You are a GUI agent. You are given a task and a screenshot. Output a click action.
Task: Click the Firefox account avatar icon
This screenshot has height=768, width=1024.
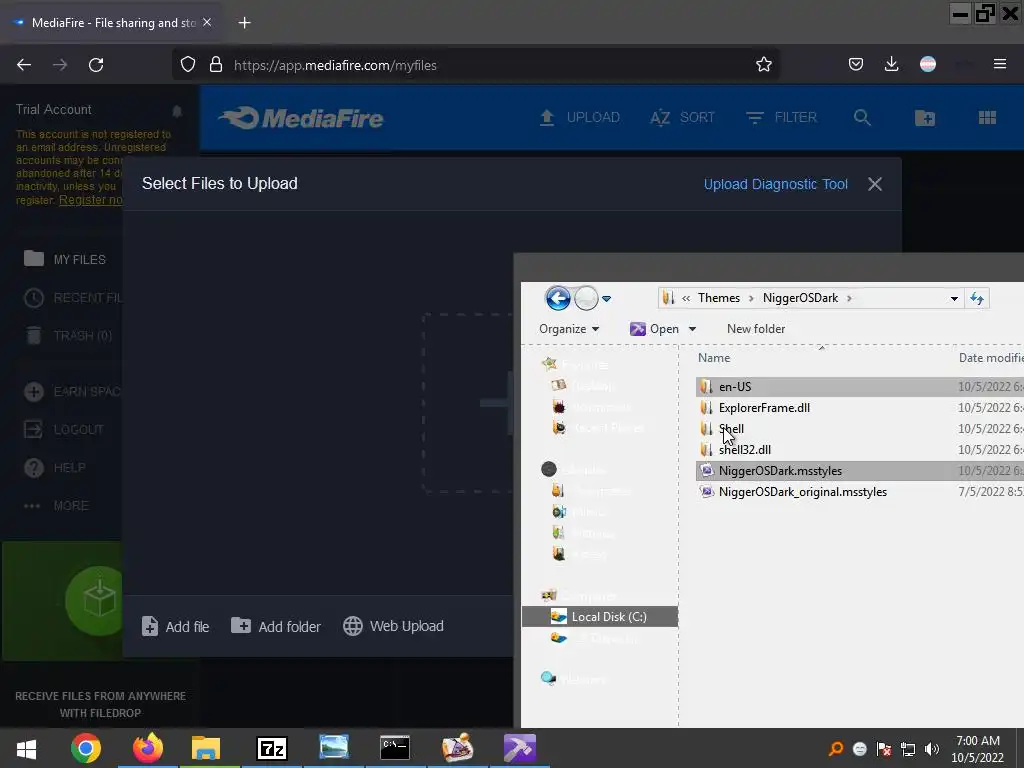928,64
